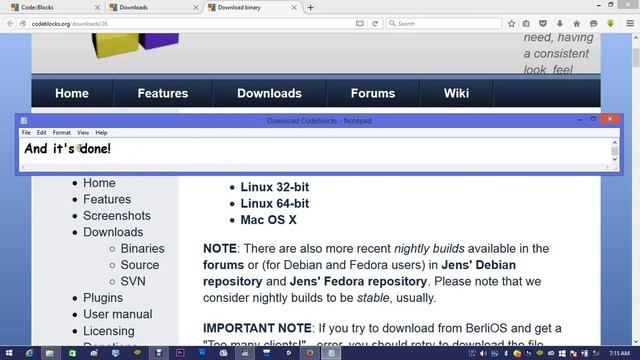This screenshot has height=360, width=640.
Task: Open Notepad File menu
Action: [26, 133]
